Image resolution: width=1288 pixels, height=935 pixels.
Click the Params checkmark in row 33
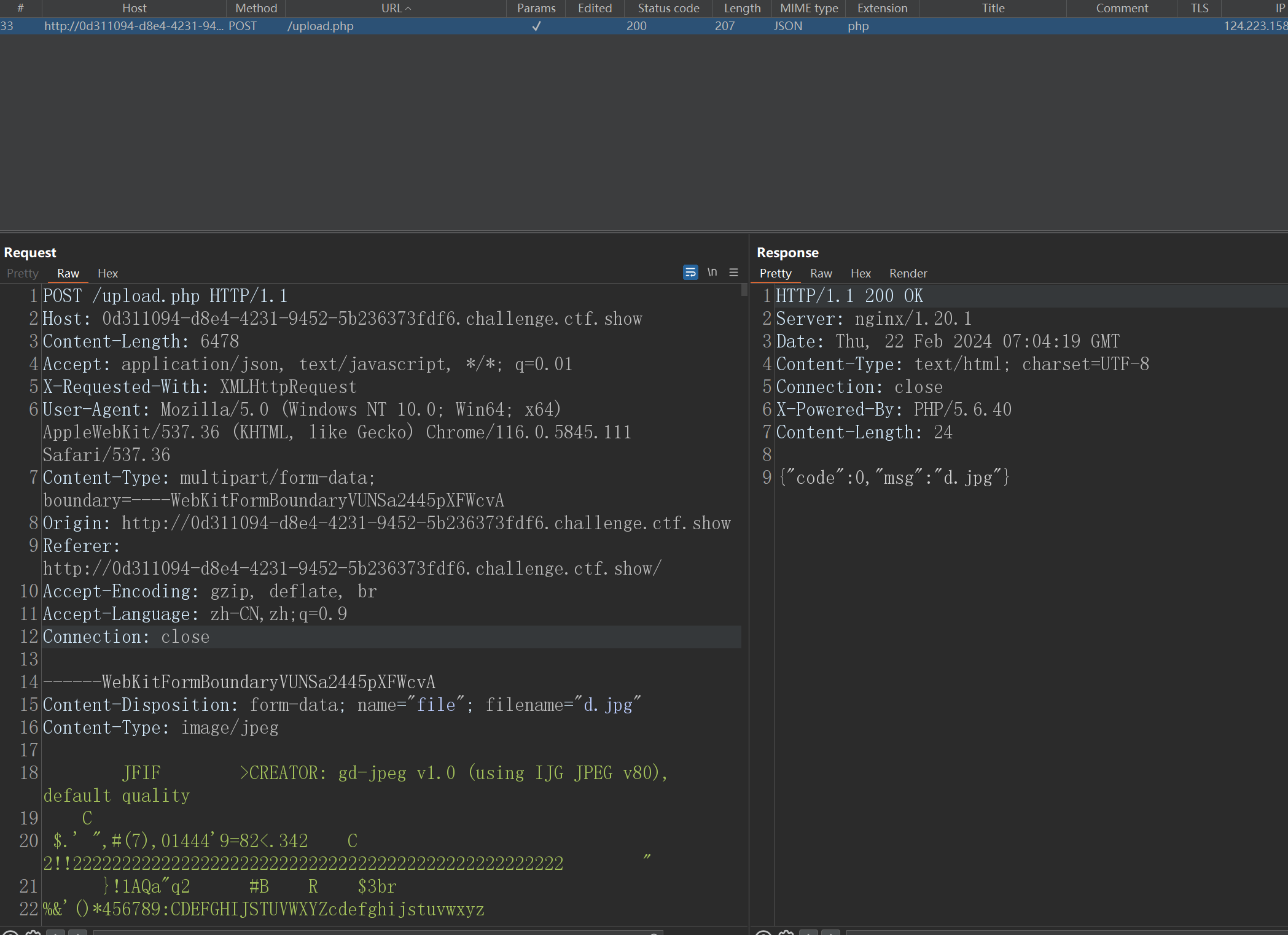tap(536, 26)
